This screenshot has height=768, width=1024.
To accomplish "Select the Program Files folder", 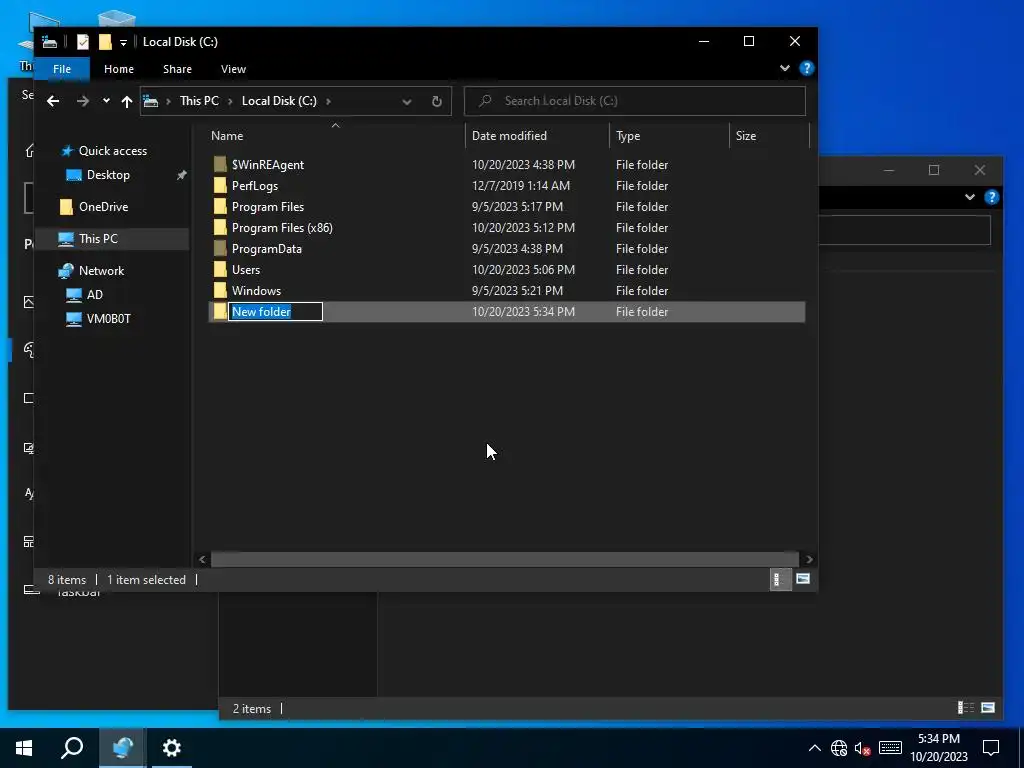I will pyautogui.click(x=268, y=206).
